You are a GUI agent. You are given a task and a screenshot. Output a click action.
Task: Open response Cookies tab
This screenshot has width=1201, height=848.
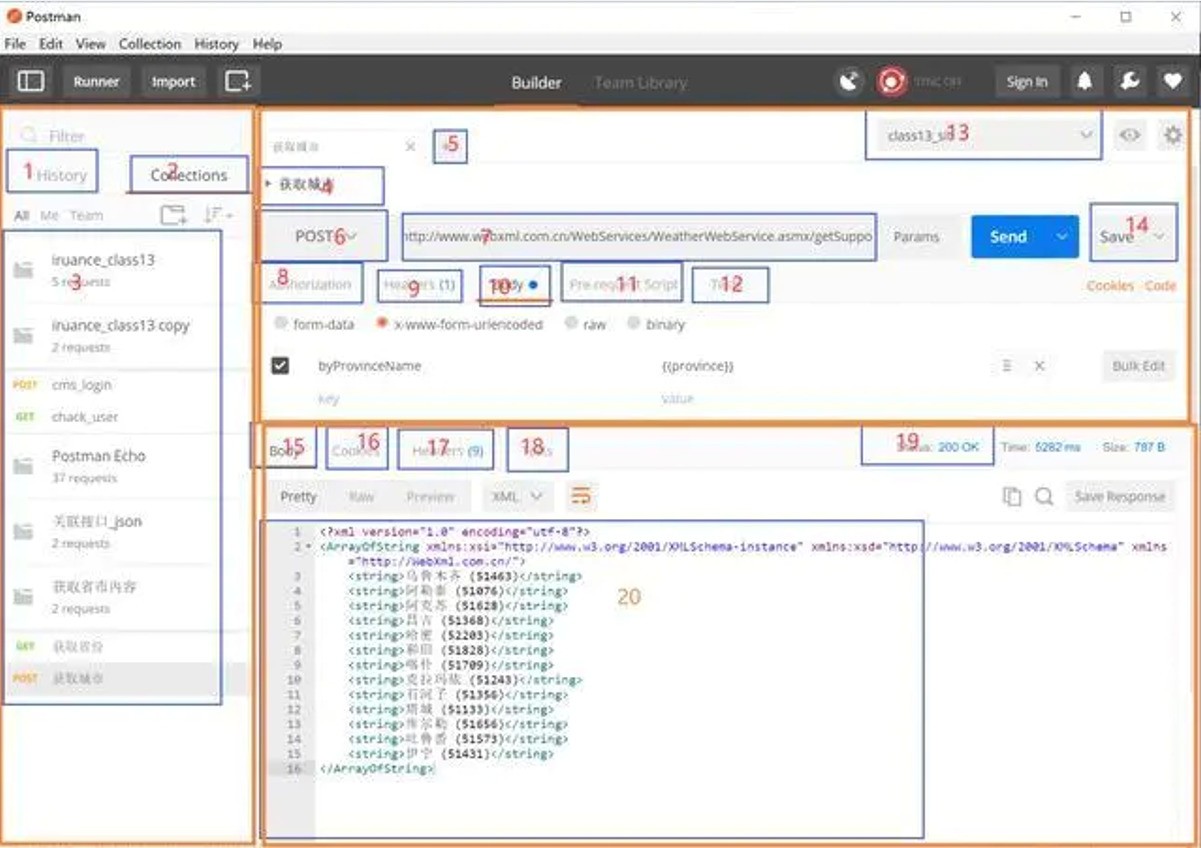tap(355, 451)
